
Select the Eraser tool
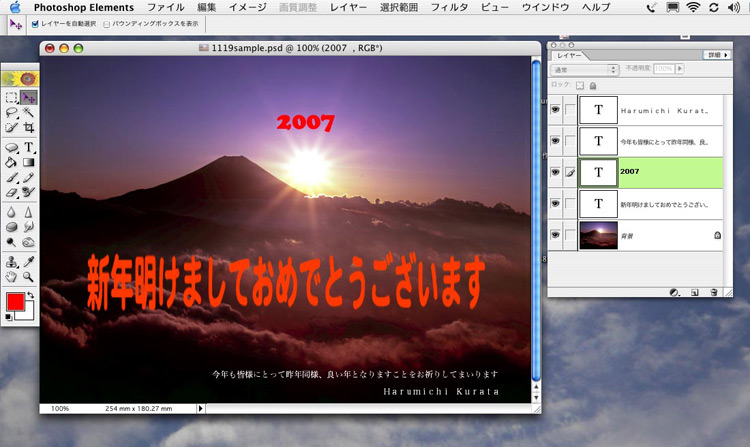(11, 193)
